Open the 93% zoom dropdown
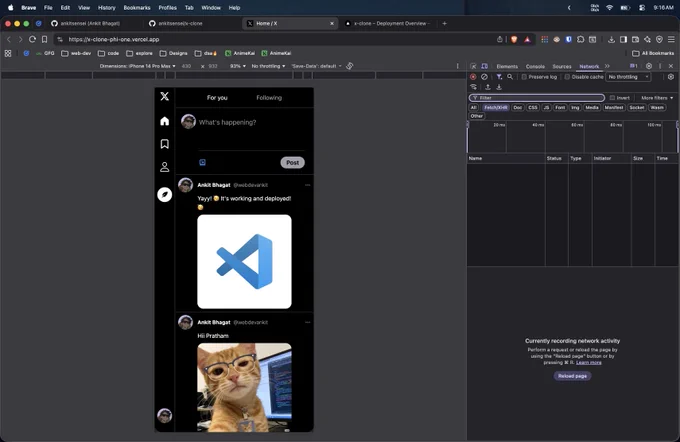The height and width of the screenshot is (442, 680). click(x=238, y=66)
